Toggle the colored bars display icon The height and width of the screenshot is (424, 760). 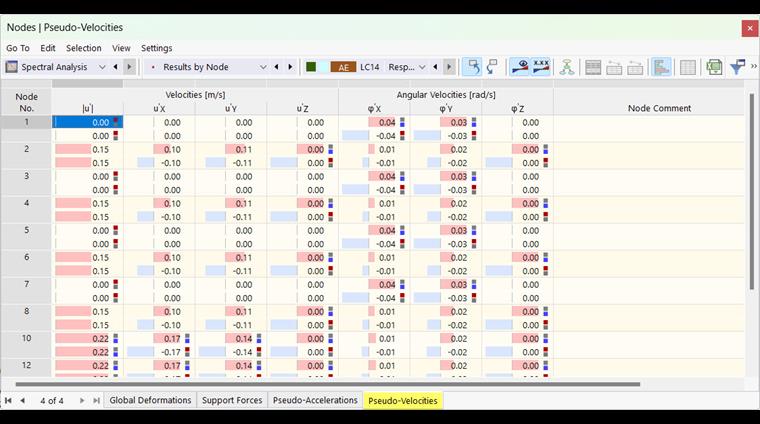[661, 67]
